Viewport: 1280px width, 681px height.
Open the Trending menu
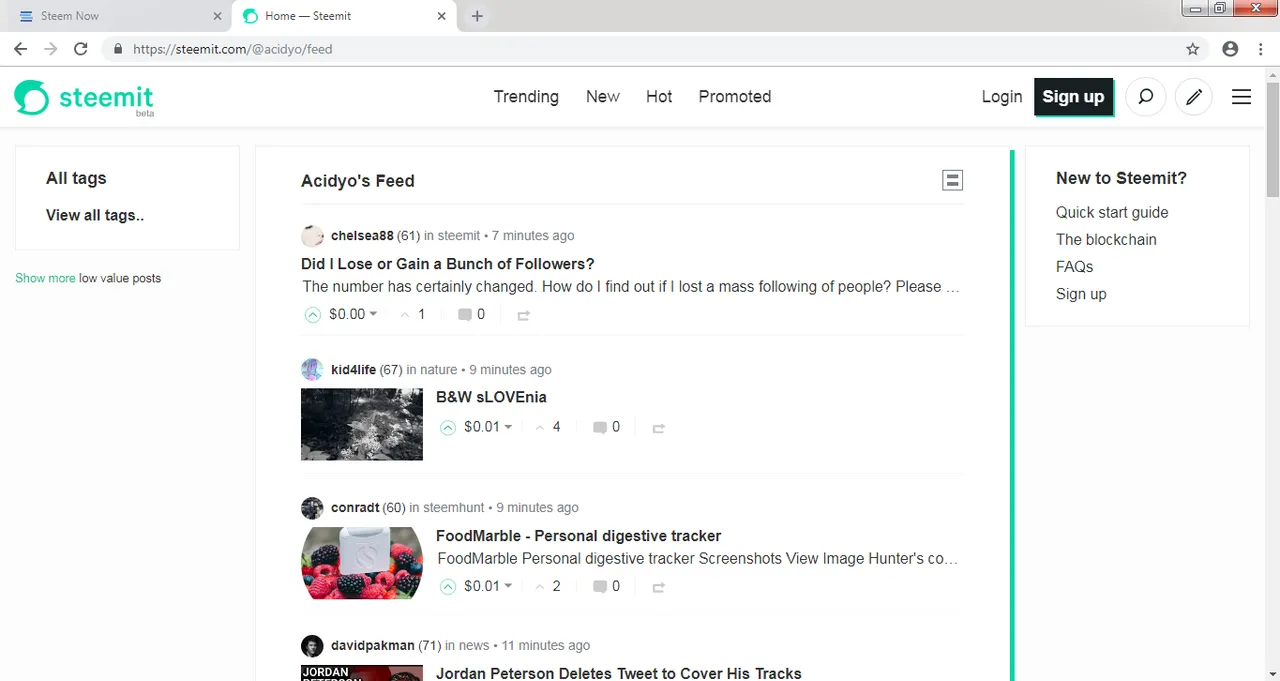pos(526,97)
